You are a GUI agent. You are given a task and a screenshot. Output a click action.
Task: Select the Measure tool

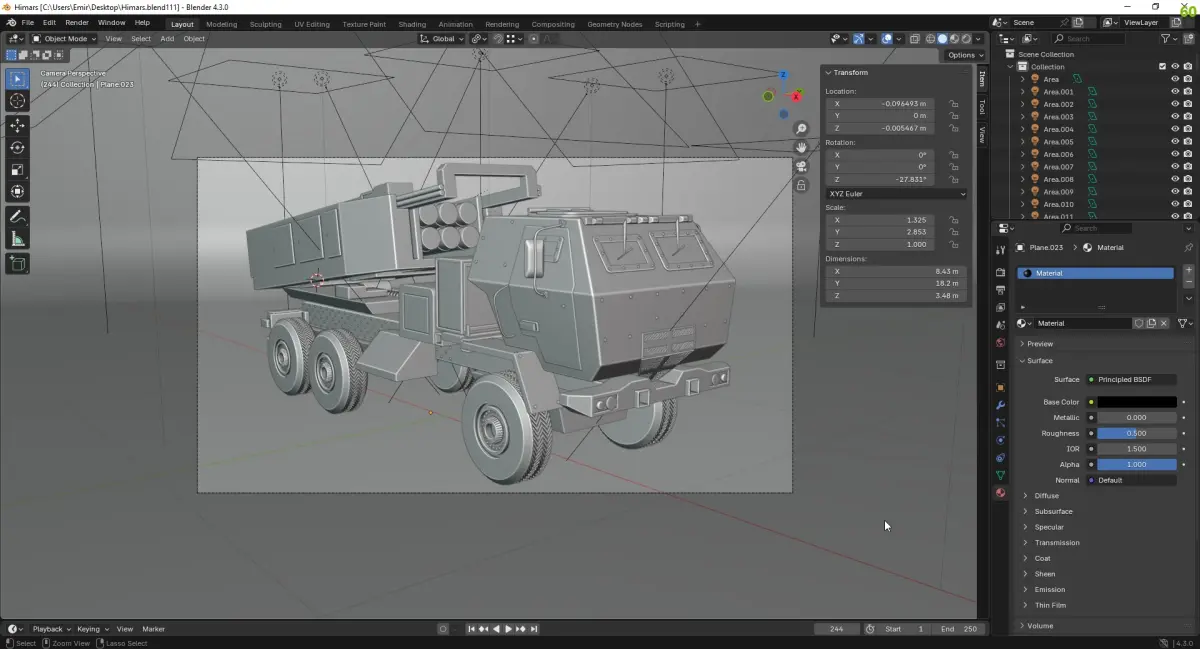point(18,238)
